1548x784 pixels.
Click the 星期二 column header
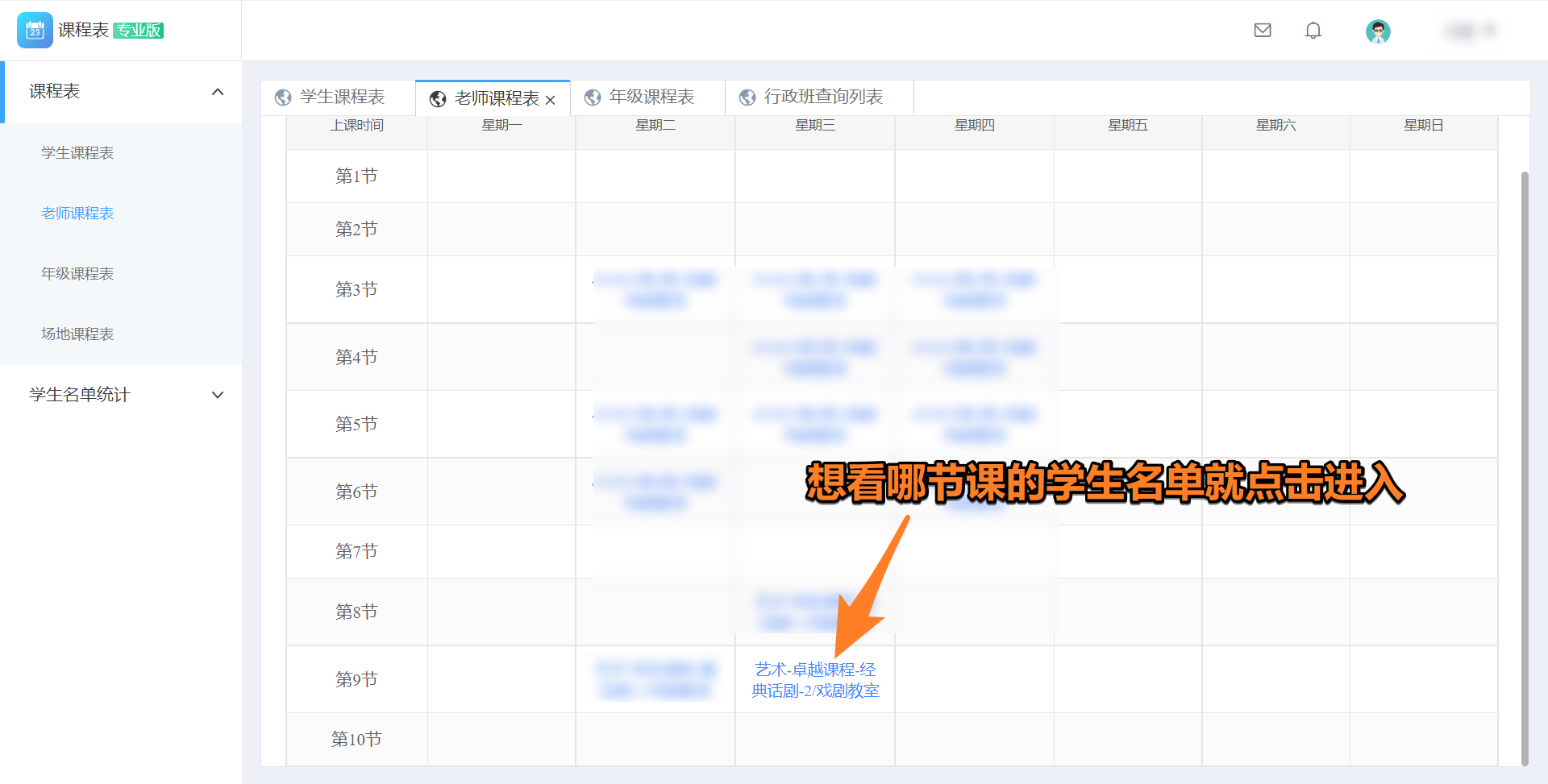pos(655,126)
